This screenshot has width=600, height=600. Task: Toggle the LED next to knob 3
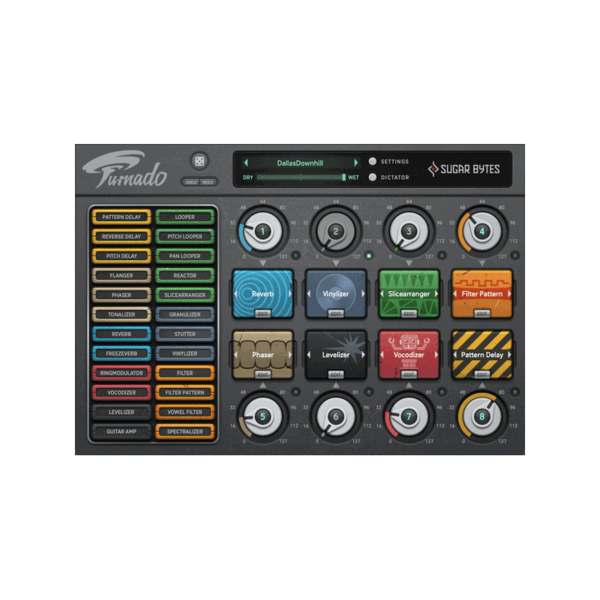click(442, 255)
